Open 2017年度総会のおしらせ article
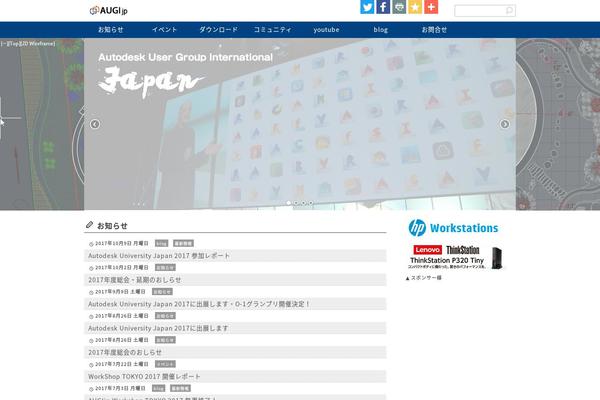Image resolution: width=600 pixels, height=400 pixels. (125, 352)
